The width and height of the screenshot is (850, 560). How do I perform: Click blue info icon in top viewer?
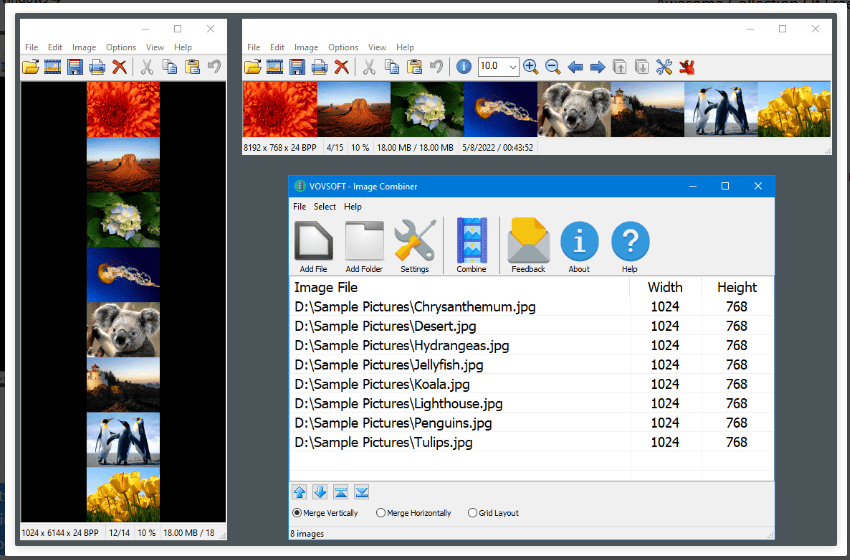coord(463,67)
